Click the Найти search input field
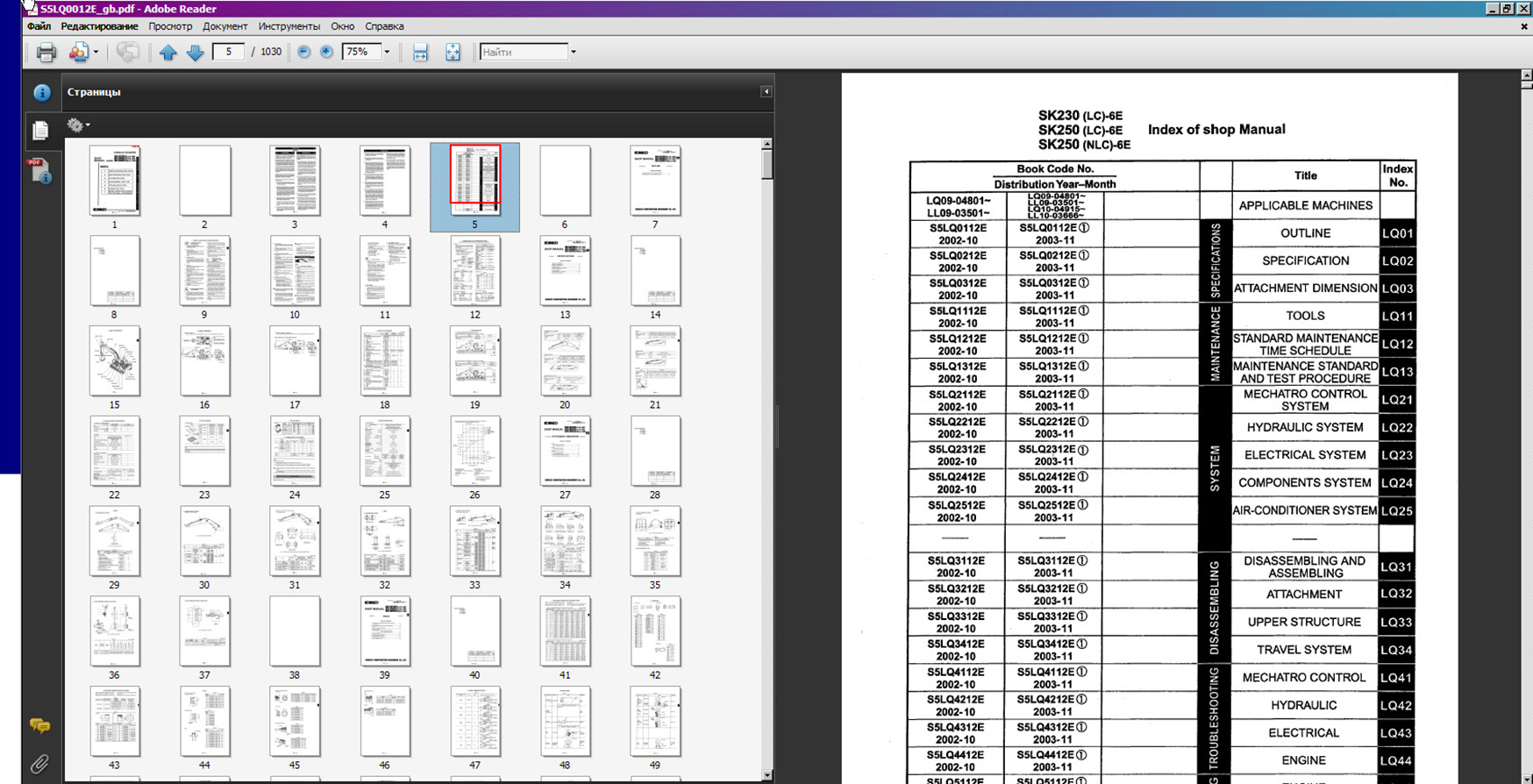This screenshot has width=1533, height=784. point(523,52)
